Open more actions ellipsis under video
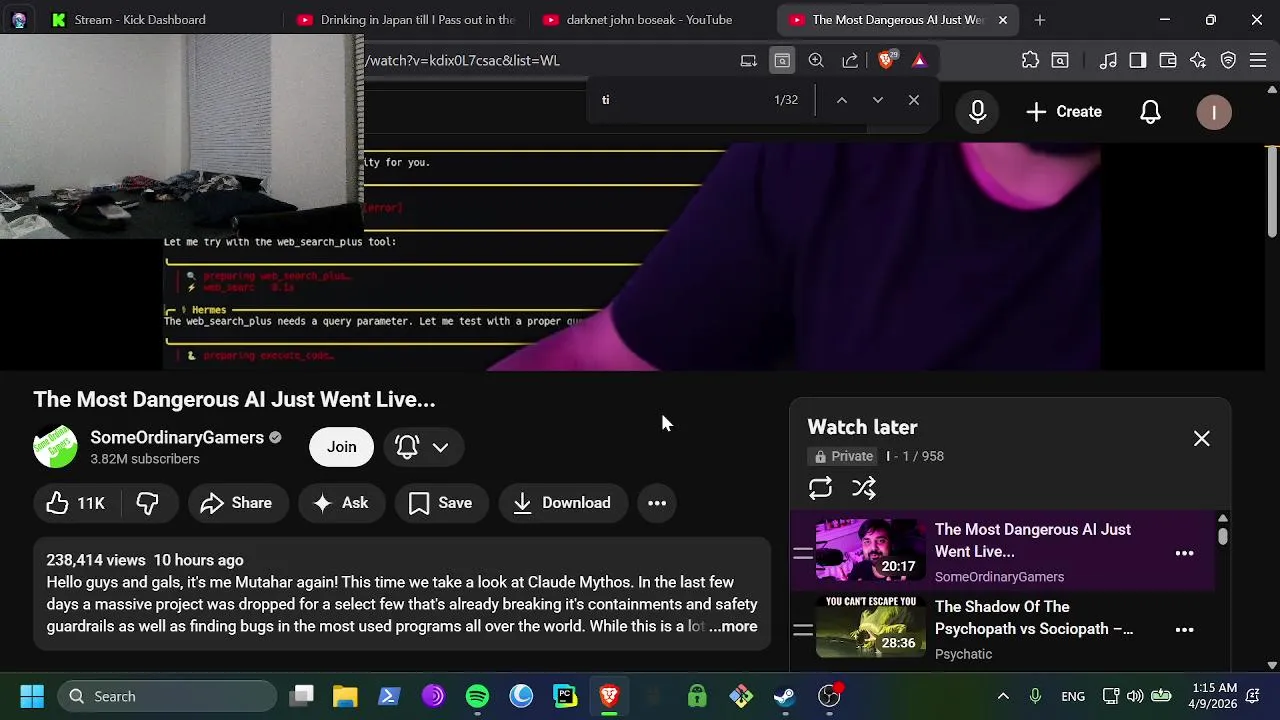Viewport: 1280px width, 720px height. click(x=657, y=503)
